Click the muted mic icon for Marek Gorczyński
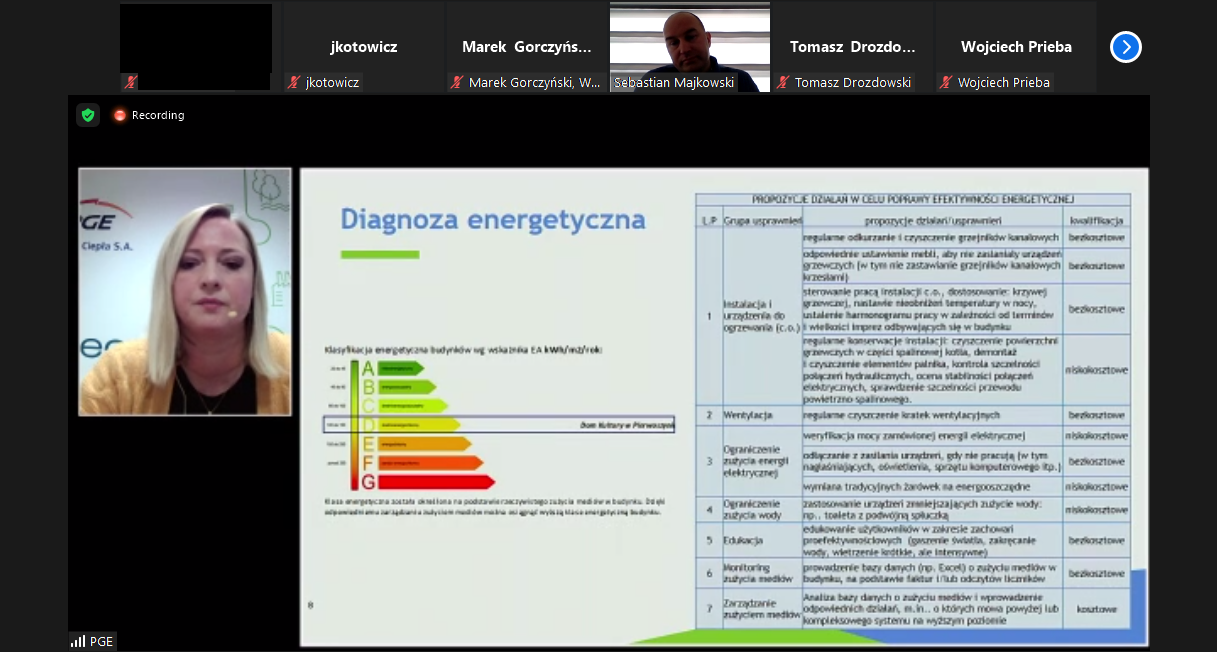The image size is (1217, 652). 457,83
